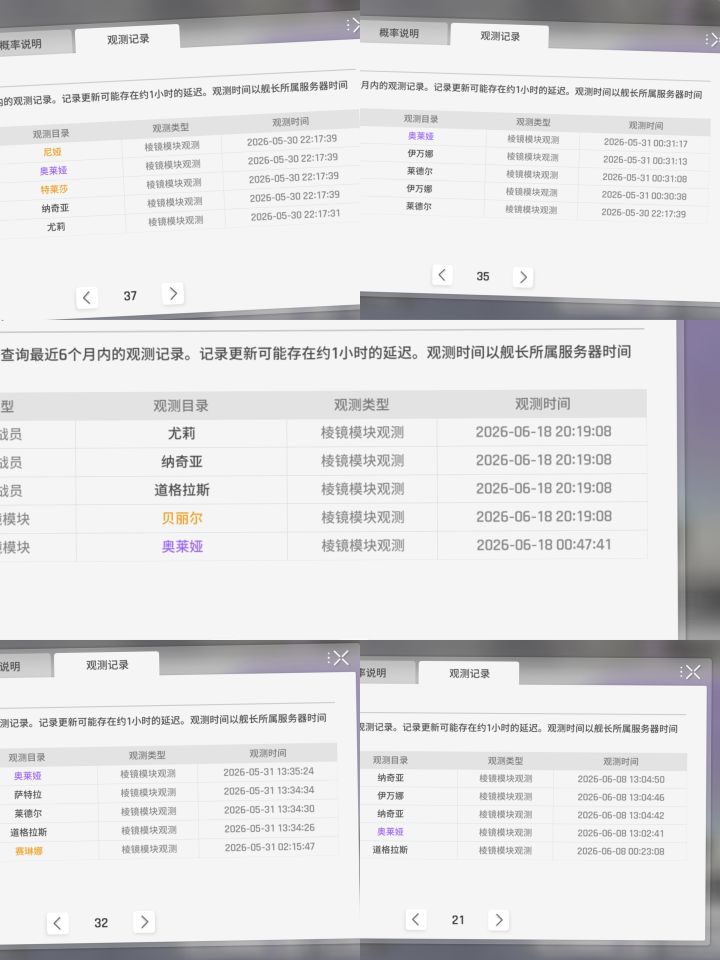The height and width of the screenshot is (960, 720).
Task: Click 尤莉 in the June 18 table
Action: tap(181, 433)
